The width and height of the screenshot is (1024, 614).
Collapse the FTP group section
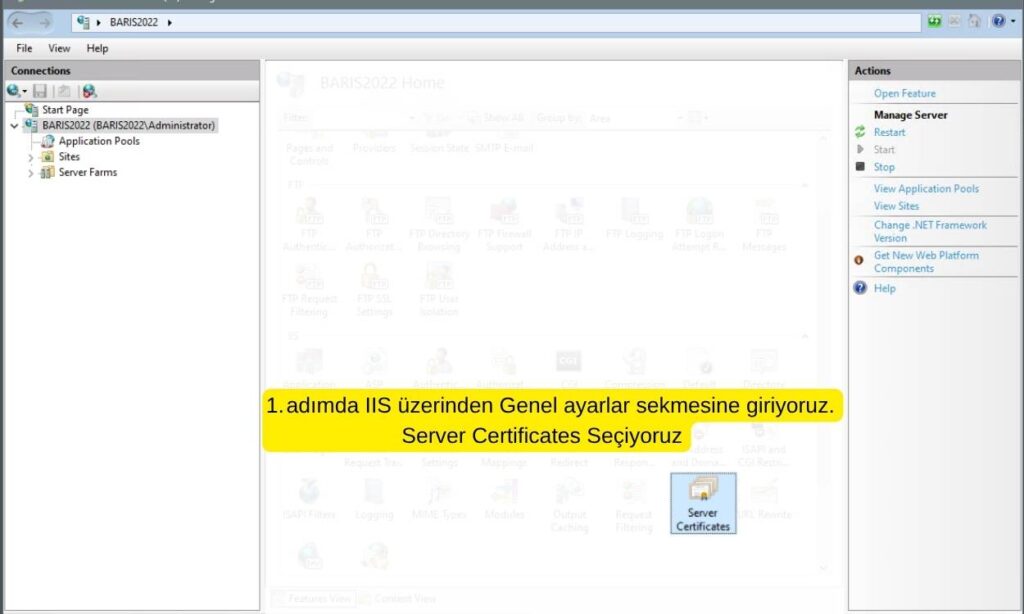pos(805,186)
